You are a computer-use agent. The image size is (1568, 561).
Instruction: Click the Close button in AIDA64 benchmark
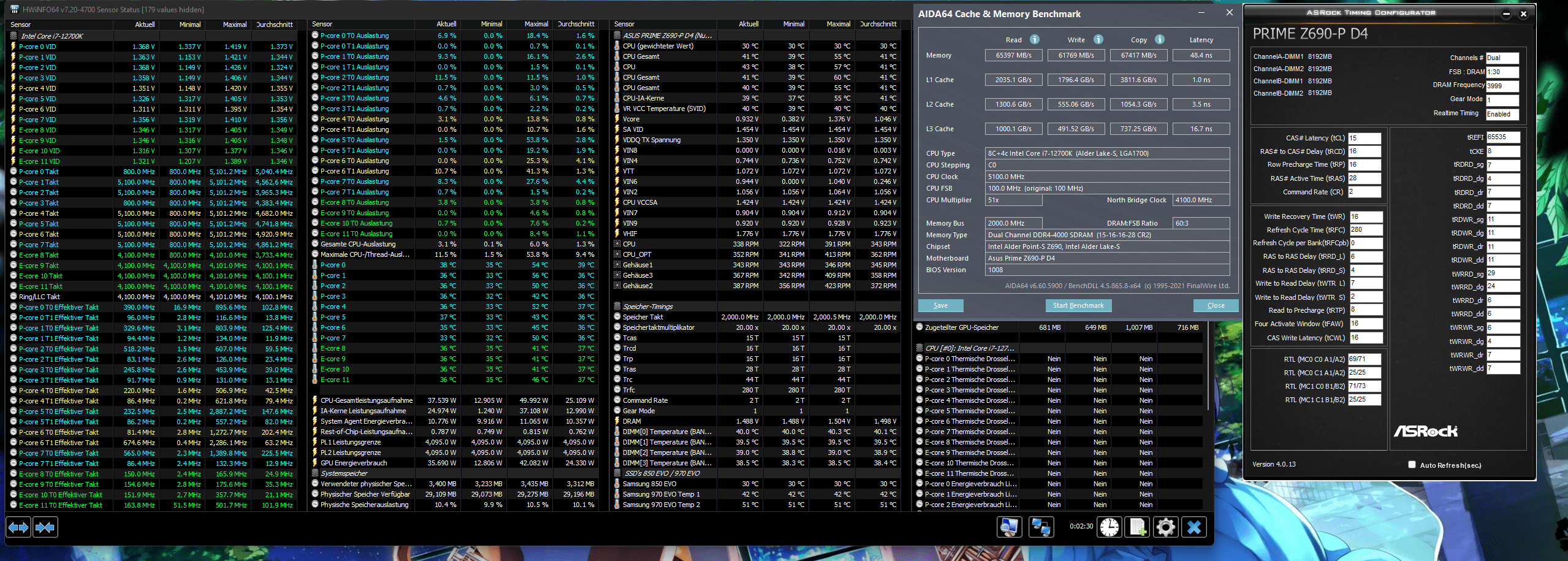[x=1216, y=305]
